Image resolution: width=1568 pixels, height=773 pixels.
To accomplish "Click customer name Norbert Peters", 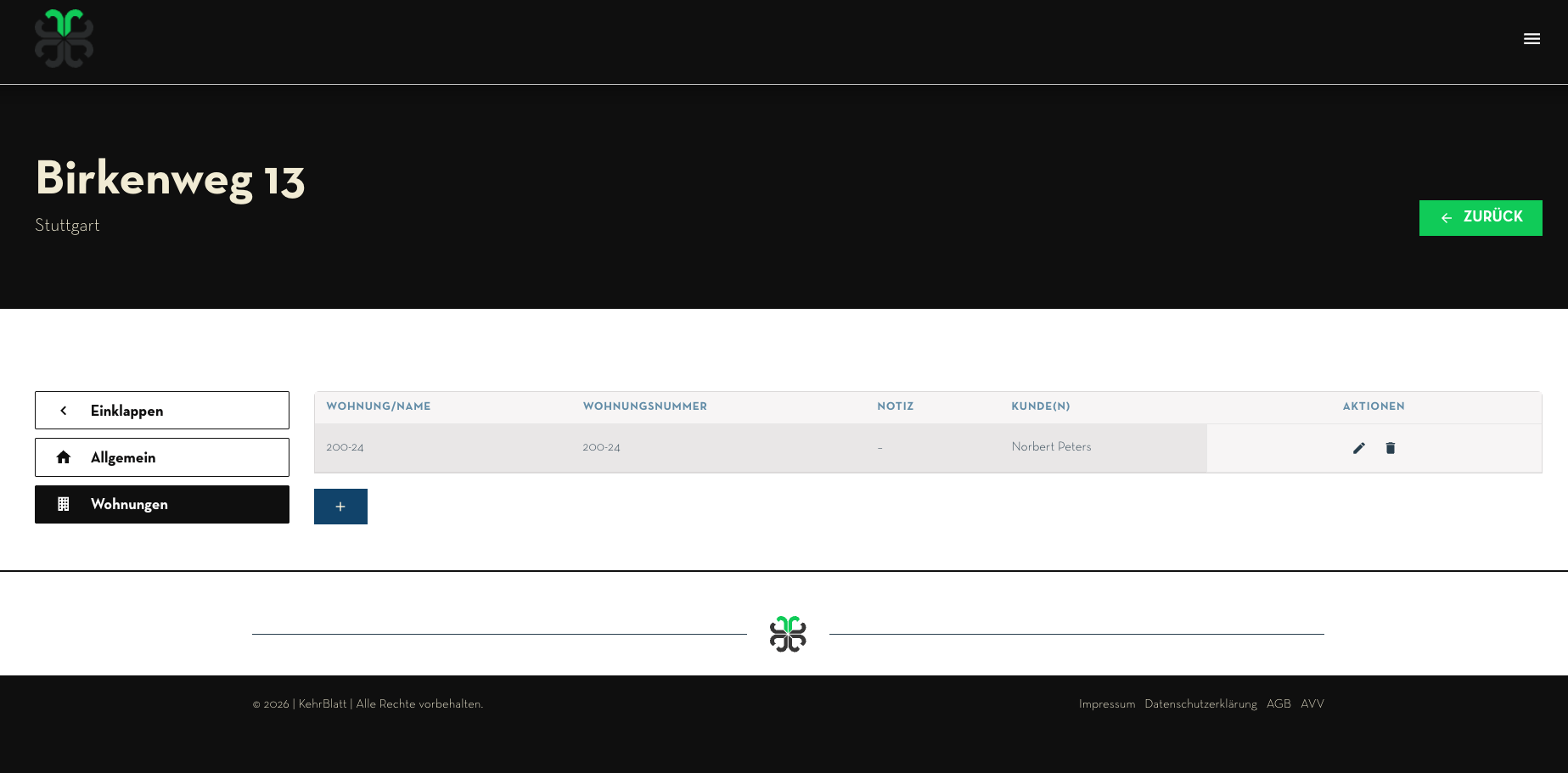I will pyautogui.click(x=1051, y=447).
